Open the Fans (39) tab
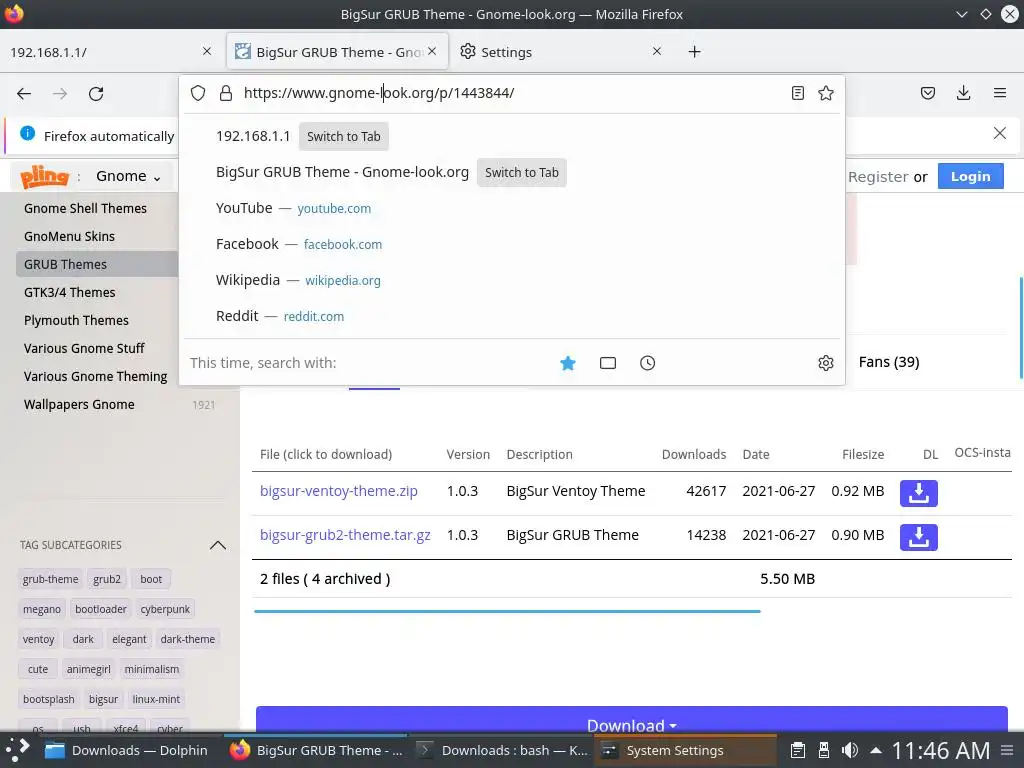Screen dimensions: 1024x768 [889, 362]
